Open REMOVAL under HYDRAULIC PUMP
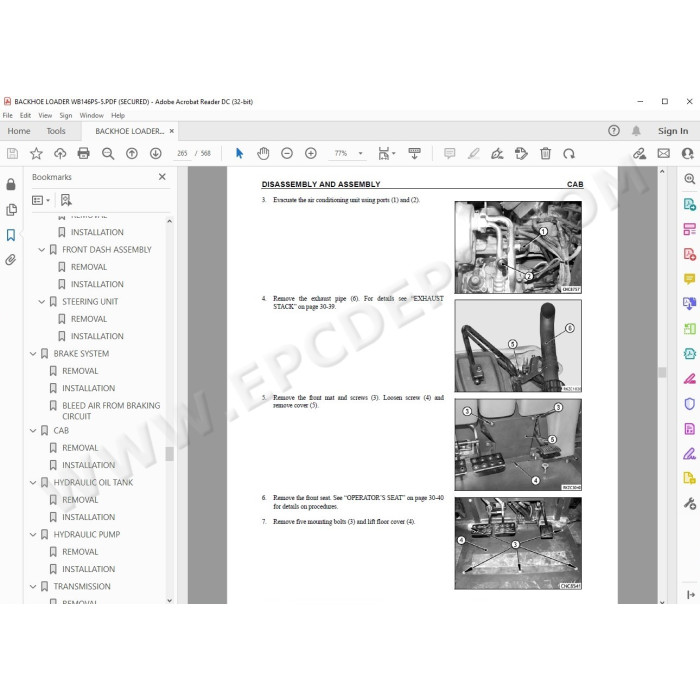Screen dimensions: 700x700 tap(80, 552)
